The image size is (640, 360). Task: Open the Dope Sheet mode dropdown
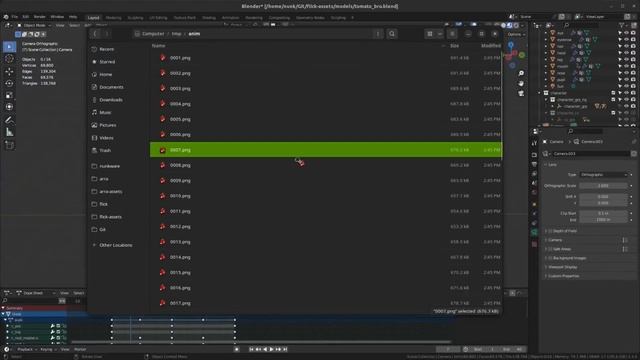(36, 293)
